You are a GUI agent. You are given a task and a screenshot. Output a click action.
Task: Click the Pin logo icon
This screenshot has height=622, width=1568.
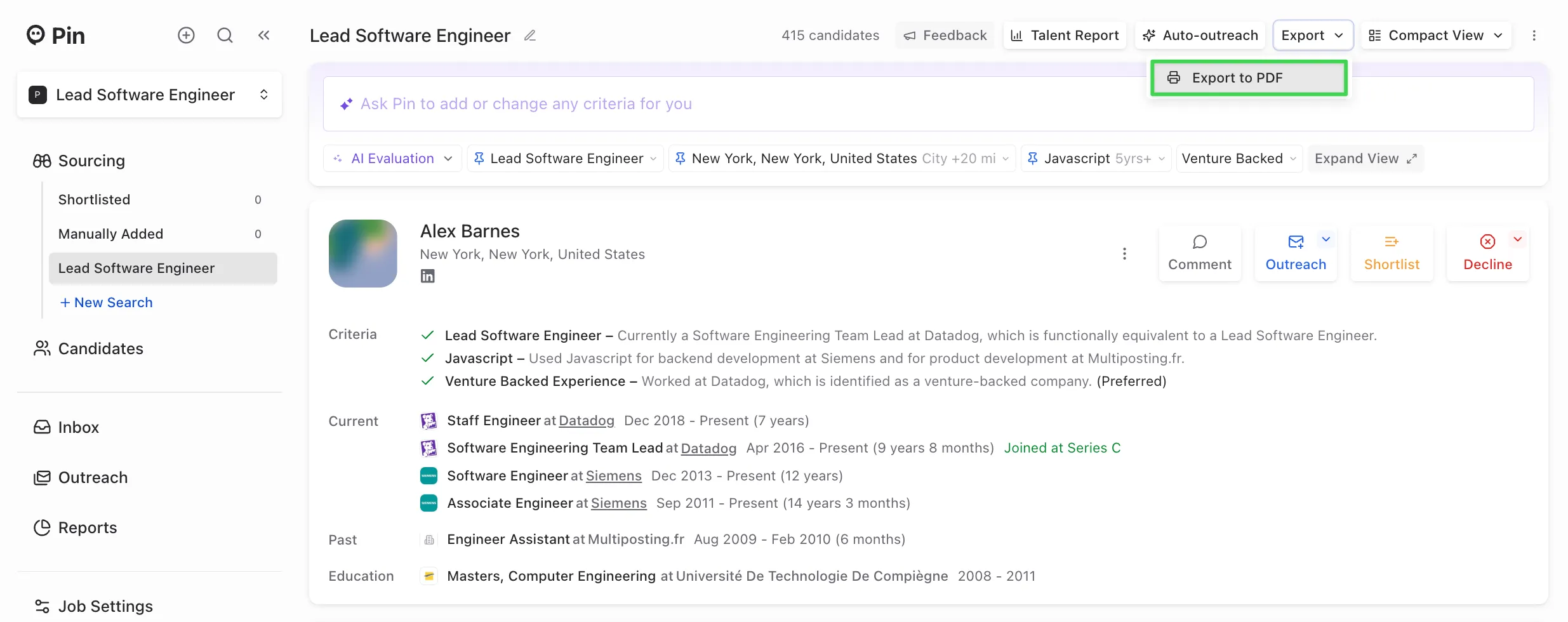(x=36, y=35)
